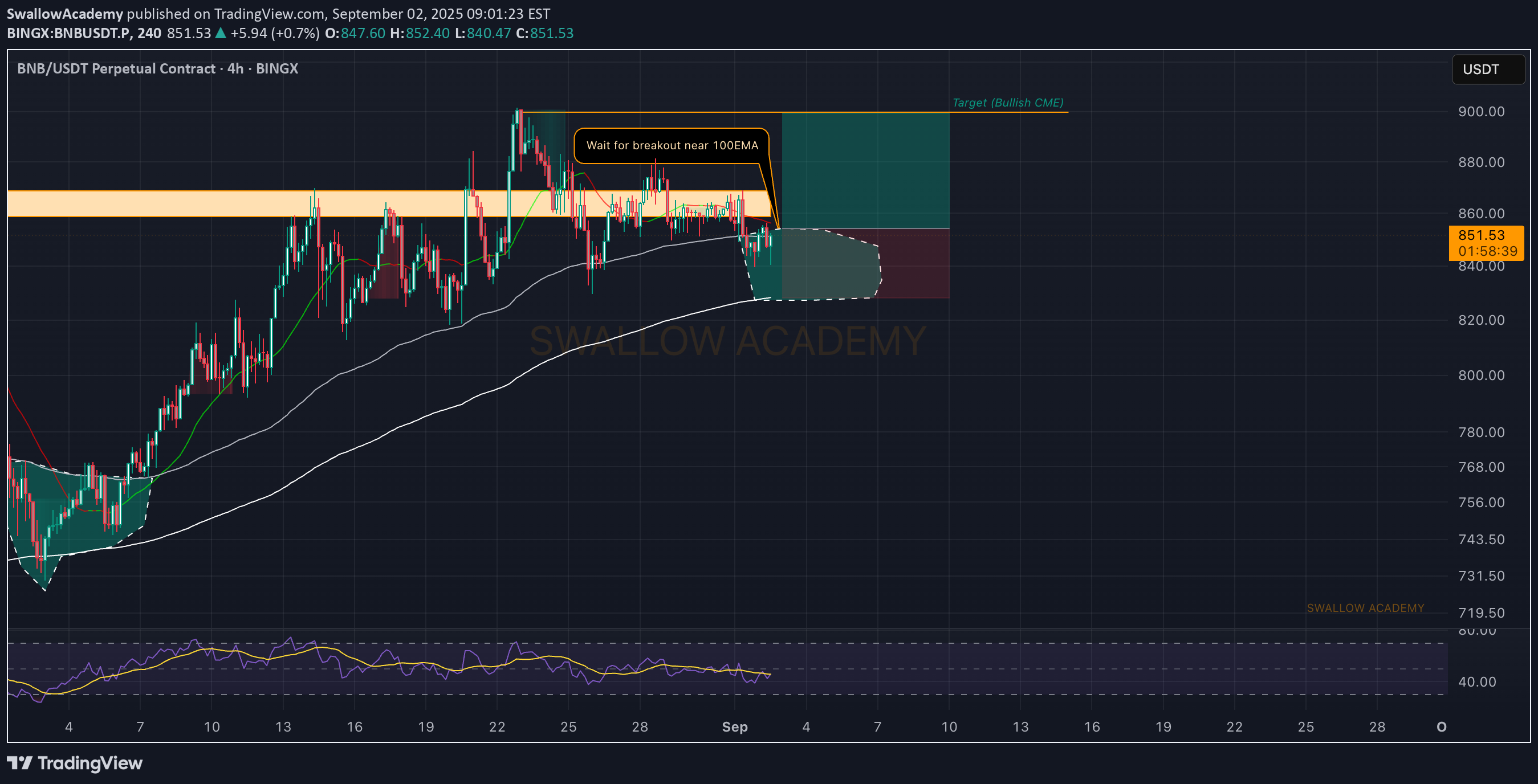Click the 'Target (Bullish CME)' label
The width and height of the screenshot is (1538, 784).
point(1007,103)
